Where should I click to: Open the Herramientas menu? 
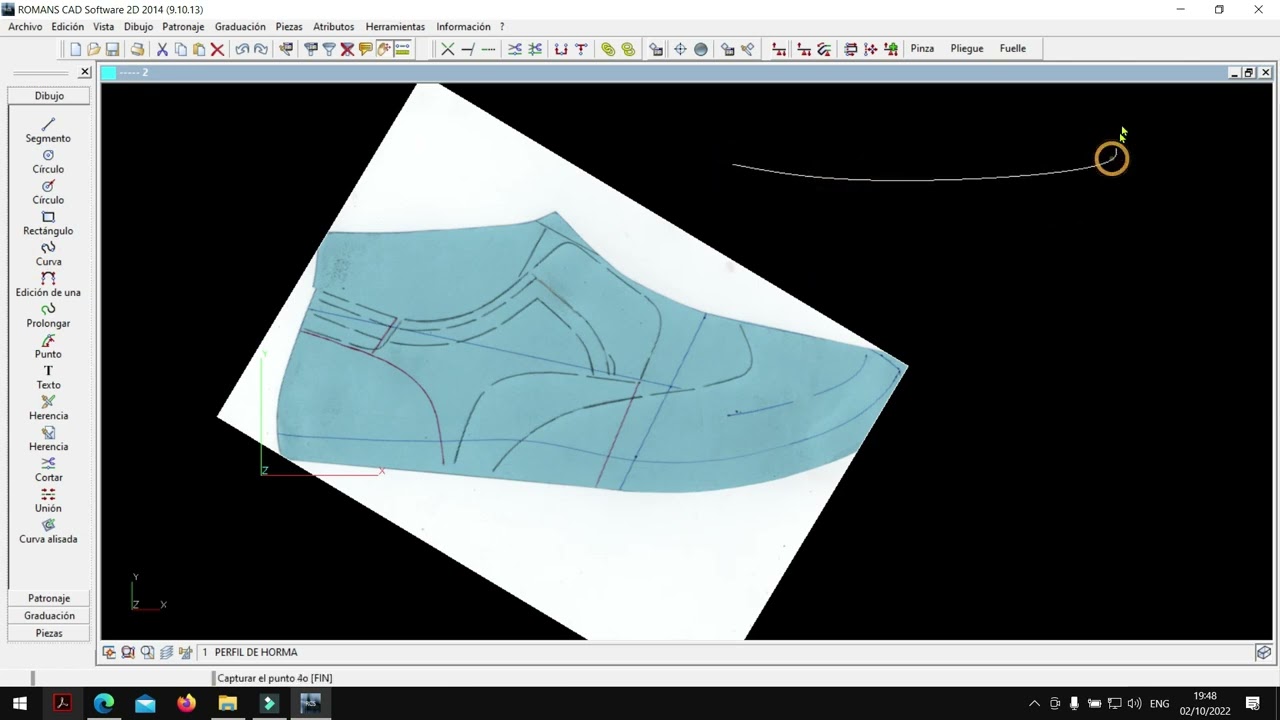coord(395,27)
